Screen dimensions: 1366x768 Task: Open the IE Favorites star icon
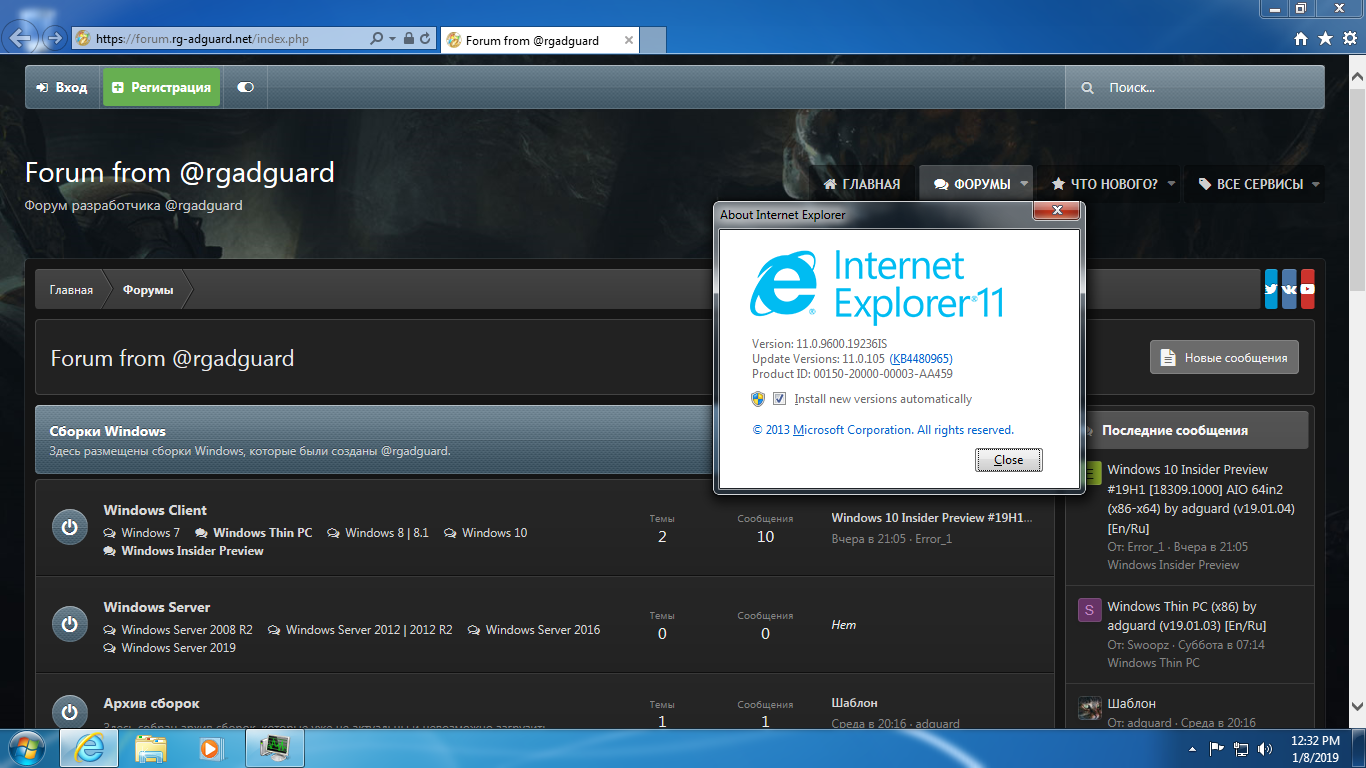1325,39
